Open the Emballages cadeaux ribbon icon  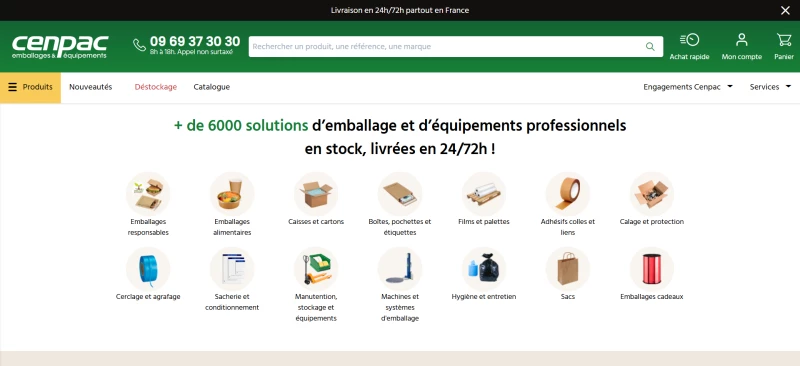[x=652, y=269]
